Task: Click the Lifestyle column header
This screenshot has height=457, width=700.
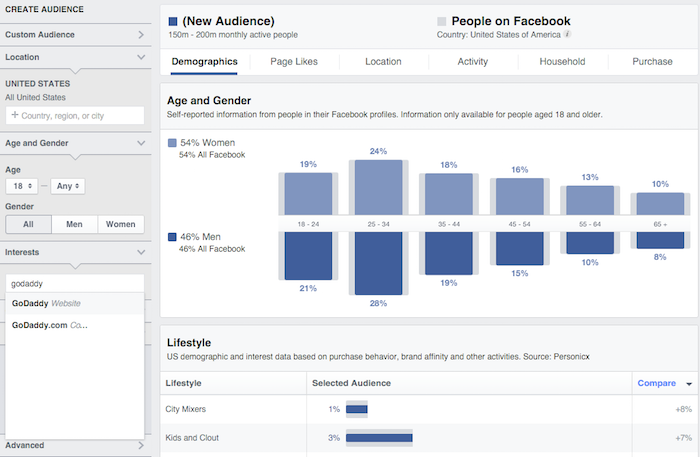Action: [183, 383]
